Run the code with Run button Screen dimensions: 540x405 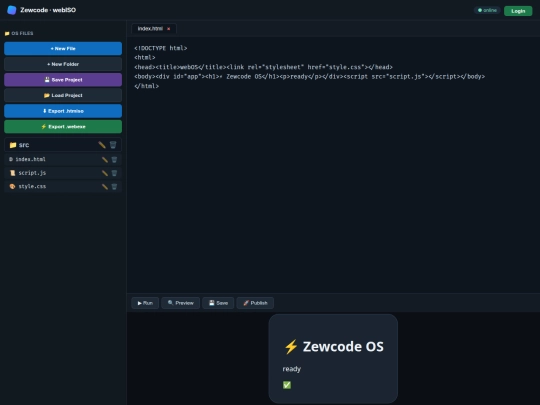[145, 303]
